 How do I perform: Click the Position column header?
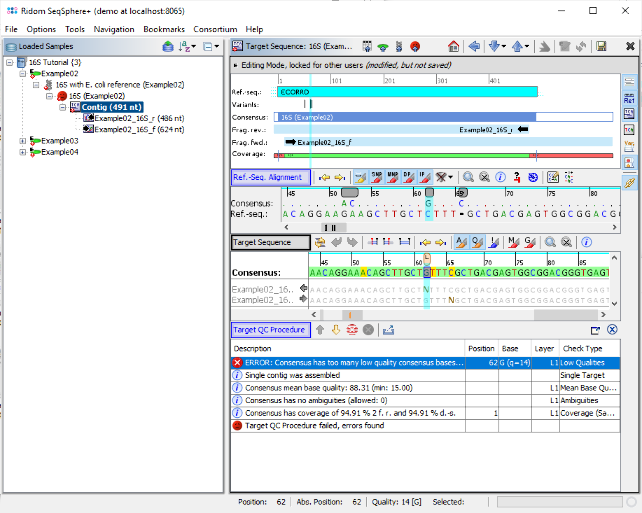tap(482, 349)
